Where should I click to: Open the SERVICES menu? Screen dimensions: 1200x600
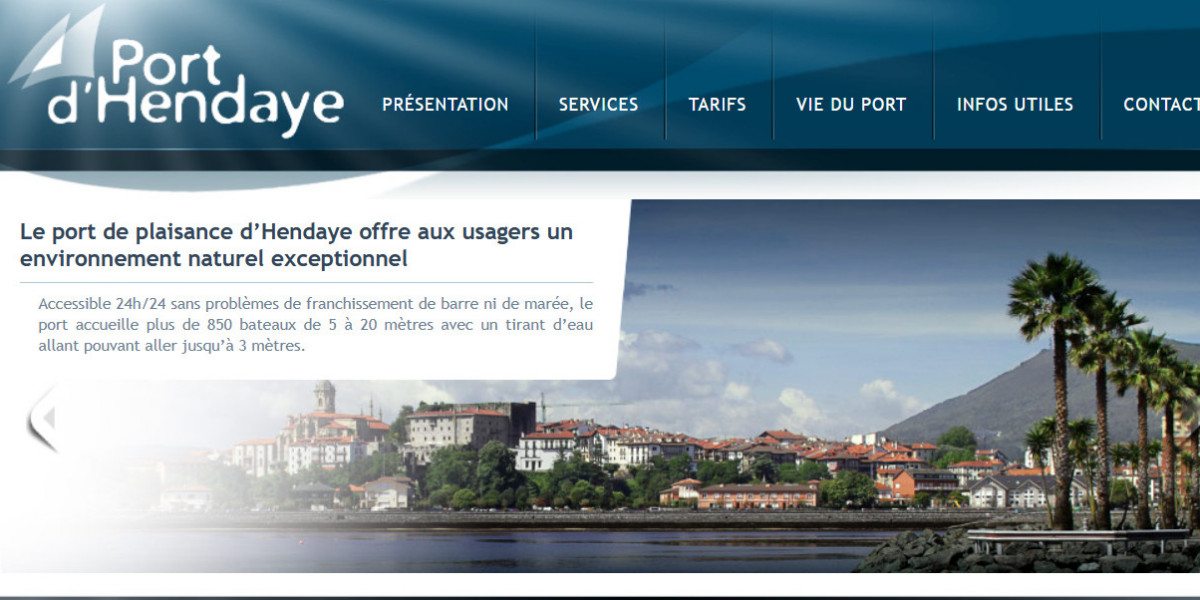[599, 104]
